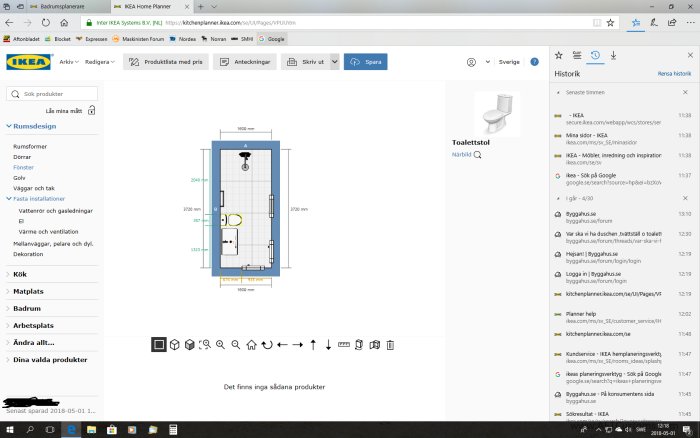Collapse the I går history group
Viewport: 700px width, 438px height.
(x=558, y=198)
